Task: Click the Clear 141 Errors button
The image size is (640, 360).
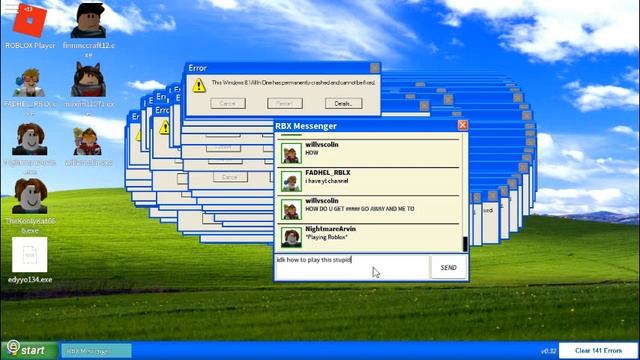Action: click(598, 351)
